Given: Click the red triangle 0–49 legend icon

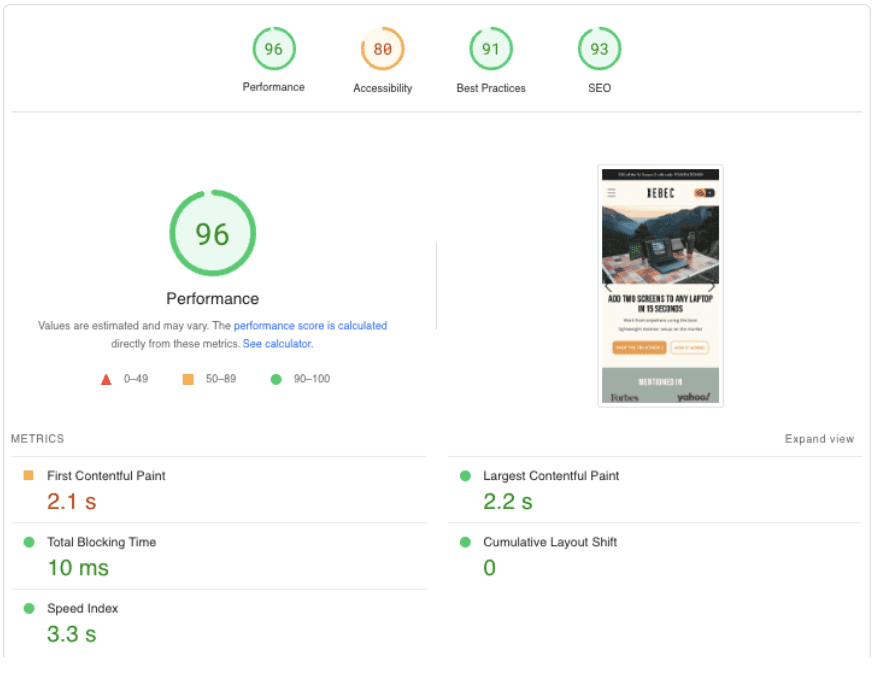Looking at the screenshot, I should [106, 380].
